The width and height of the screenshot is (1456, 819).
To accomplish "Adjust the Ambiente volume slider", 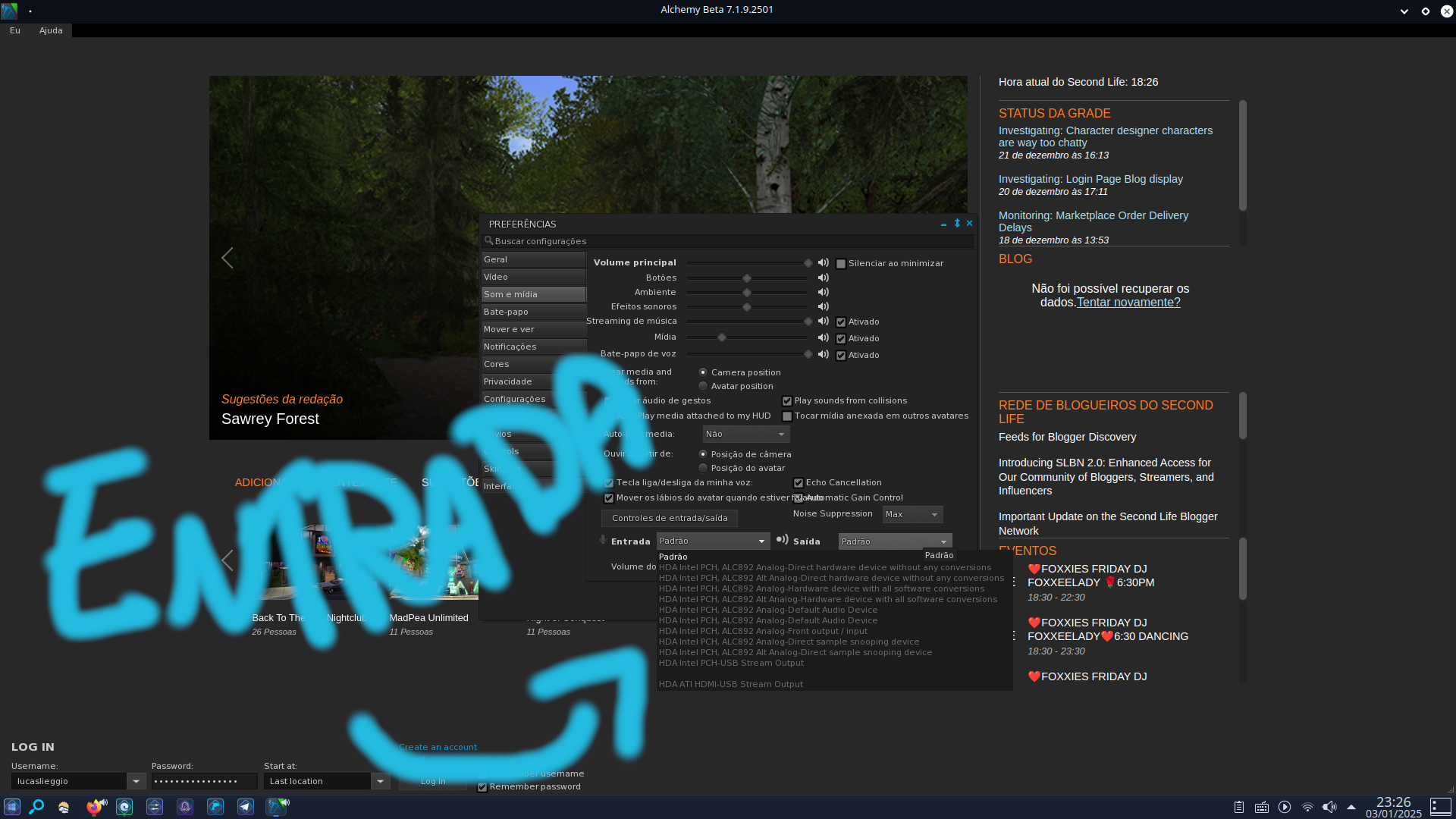I will click(747, 293).
